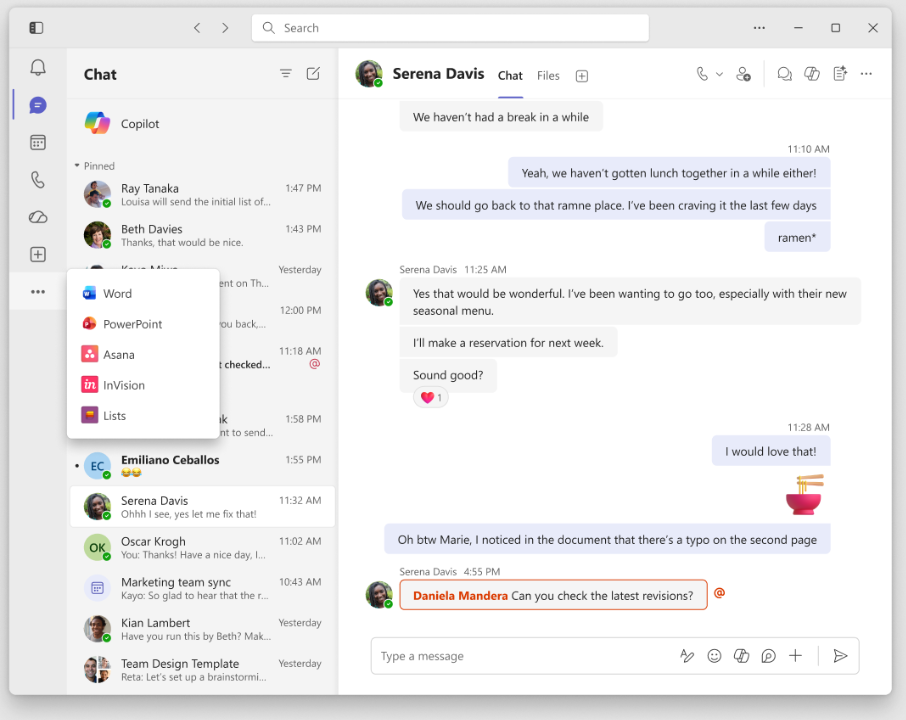
Task: Open the Ray Tanaka conversation
Action: (200, 194)
